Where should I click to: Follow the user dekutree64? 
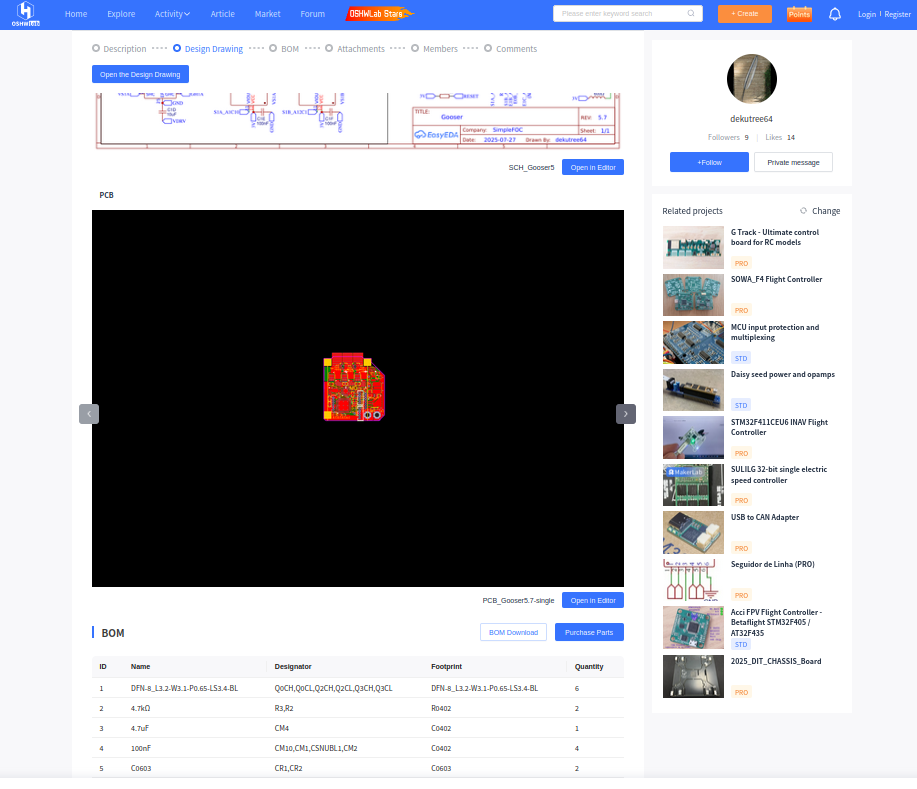click(x=709, y=162)
